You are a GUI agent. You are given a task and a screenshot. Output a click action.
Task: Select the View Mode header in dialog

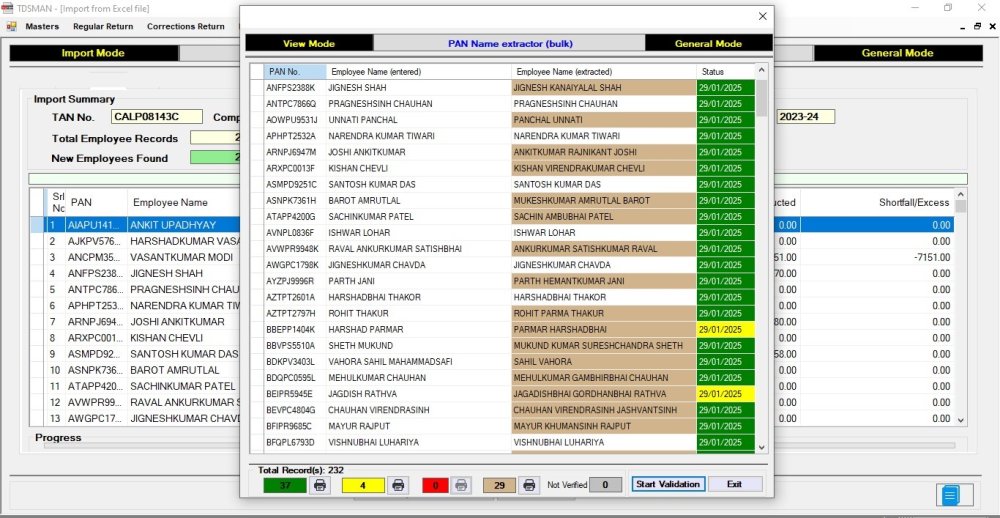click(x=309, y=43)
